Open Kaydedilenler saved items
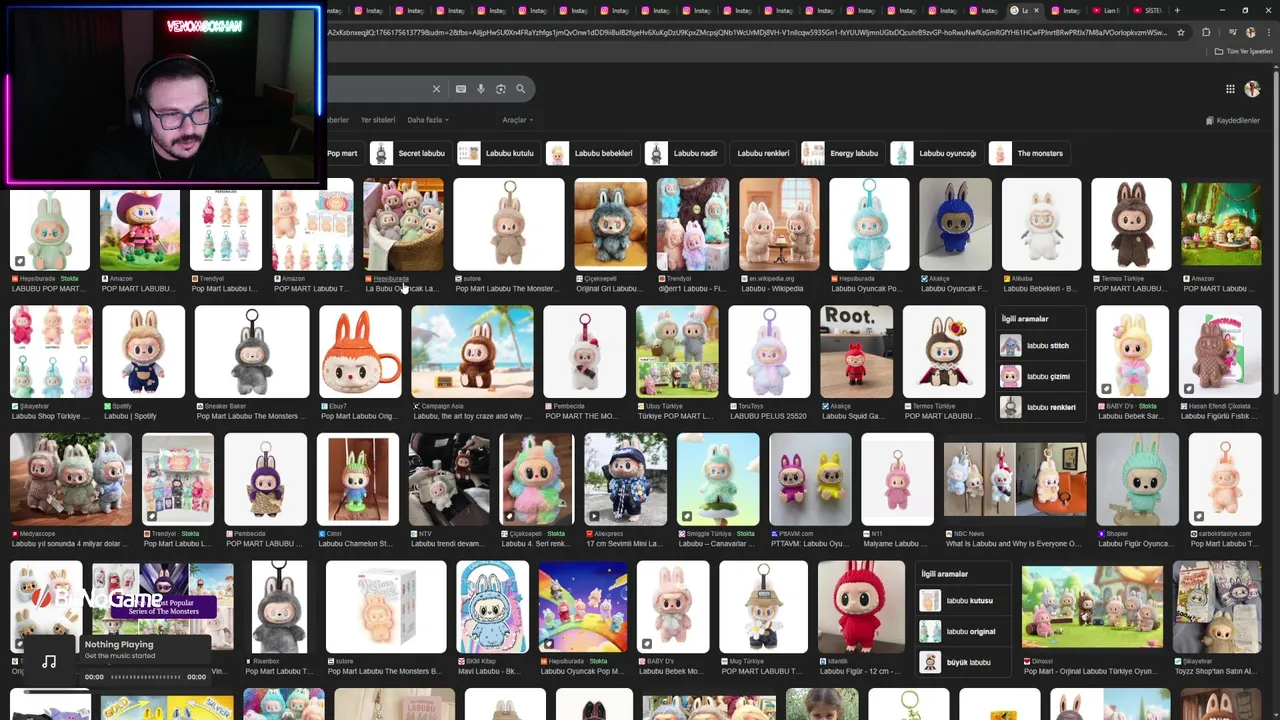Viewport: 1280px width, 720px height. 1232,120
